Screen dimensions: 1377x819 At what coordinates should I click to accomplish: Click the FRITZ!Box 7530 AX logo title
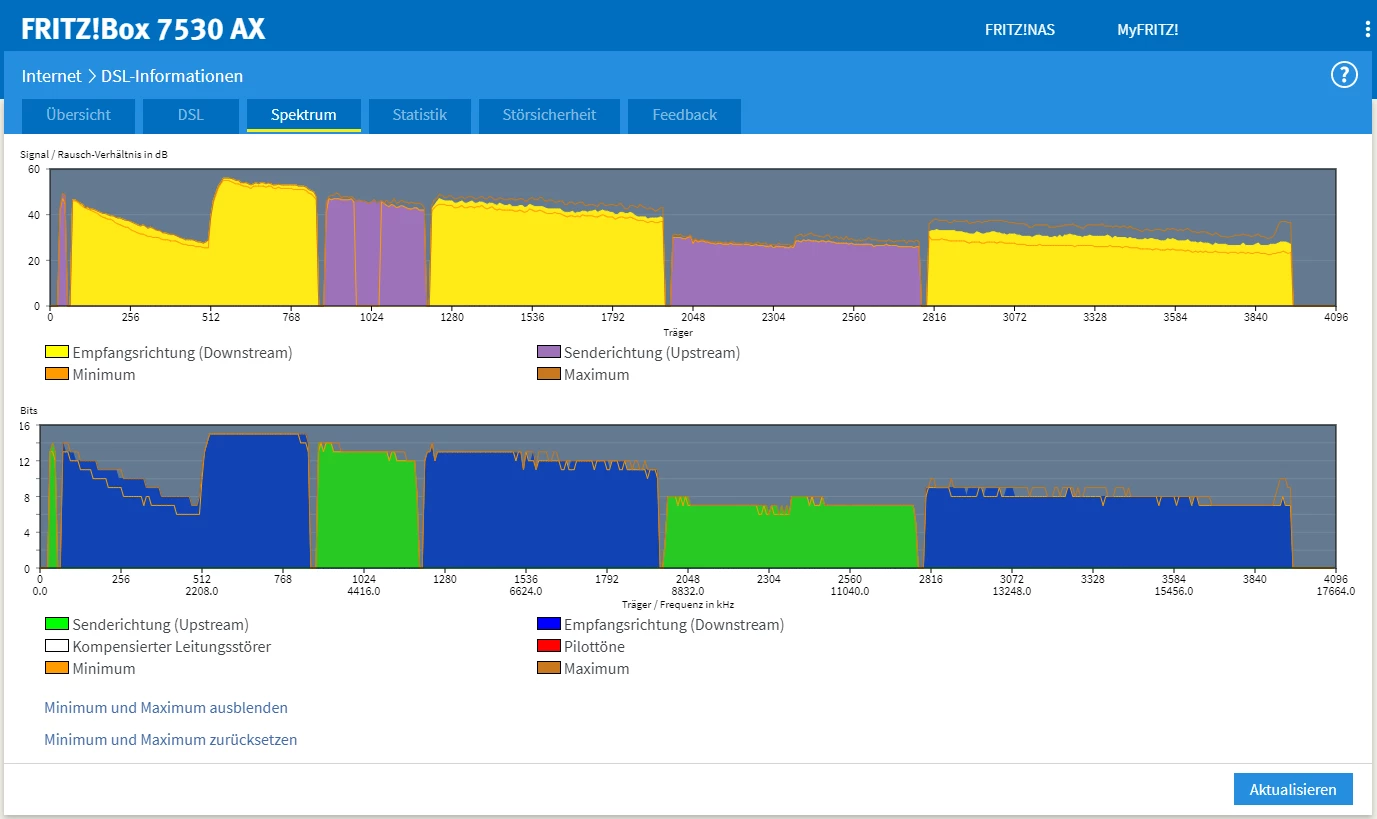pos(143,29)
